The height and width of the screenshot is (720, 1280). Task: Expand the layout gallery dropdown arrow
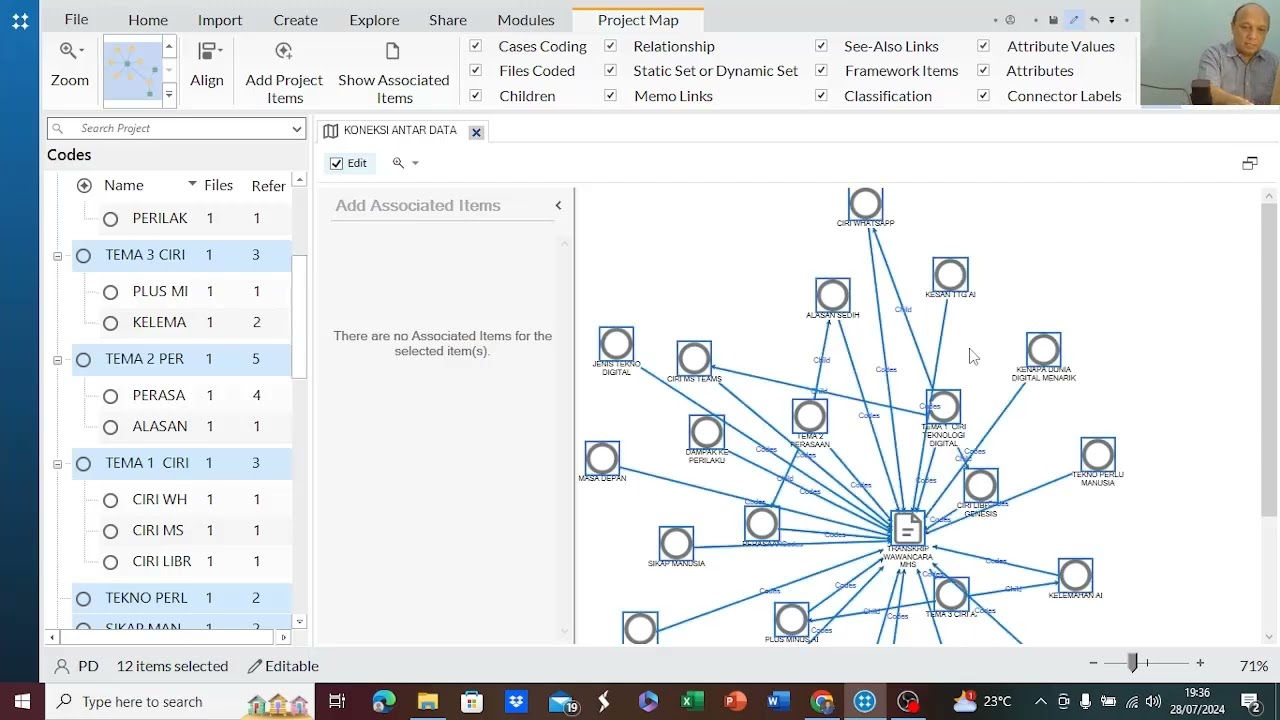tap(169, 94)
